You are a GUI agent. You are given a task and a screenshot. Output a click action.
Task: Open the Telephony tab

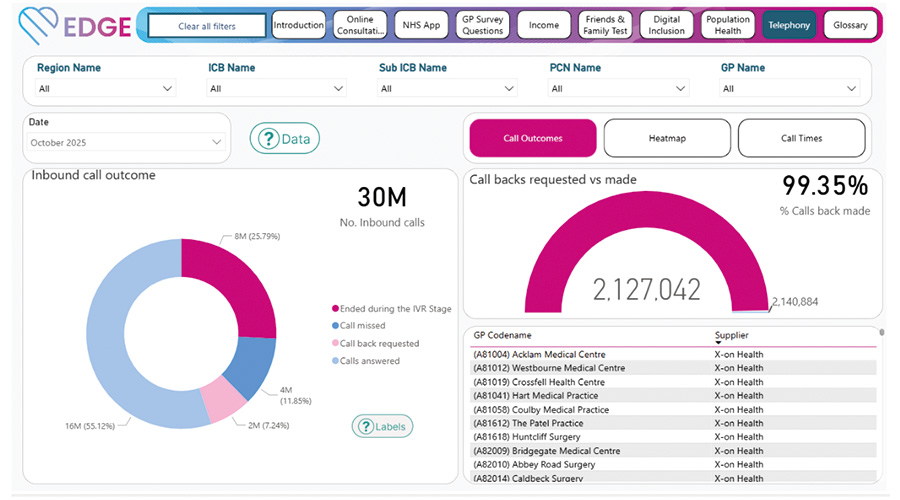point(789,25)
